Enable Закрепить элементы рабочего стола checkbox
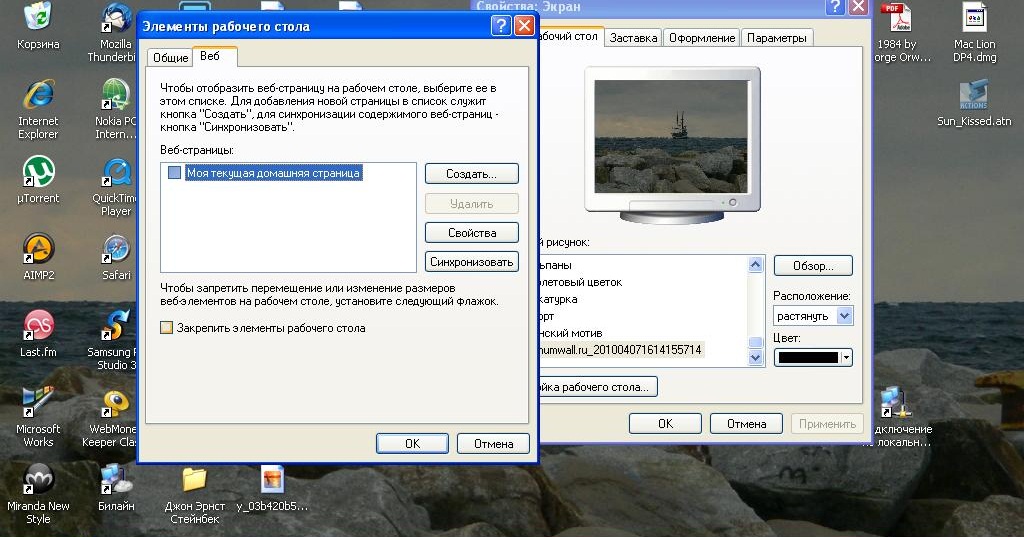 pos(167,328)
